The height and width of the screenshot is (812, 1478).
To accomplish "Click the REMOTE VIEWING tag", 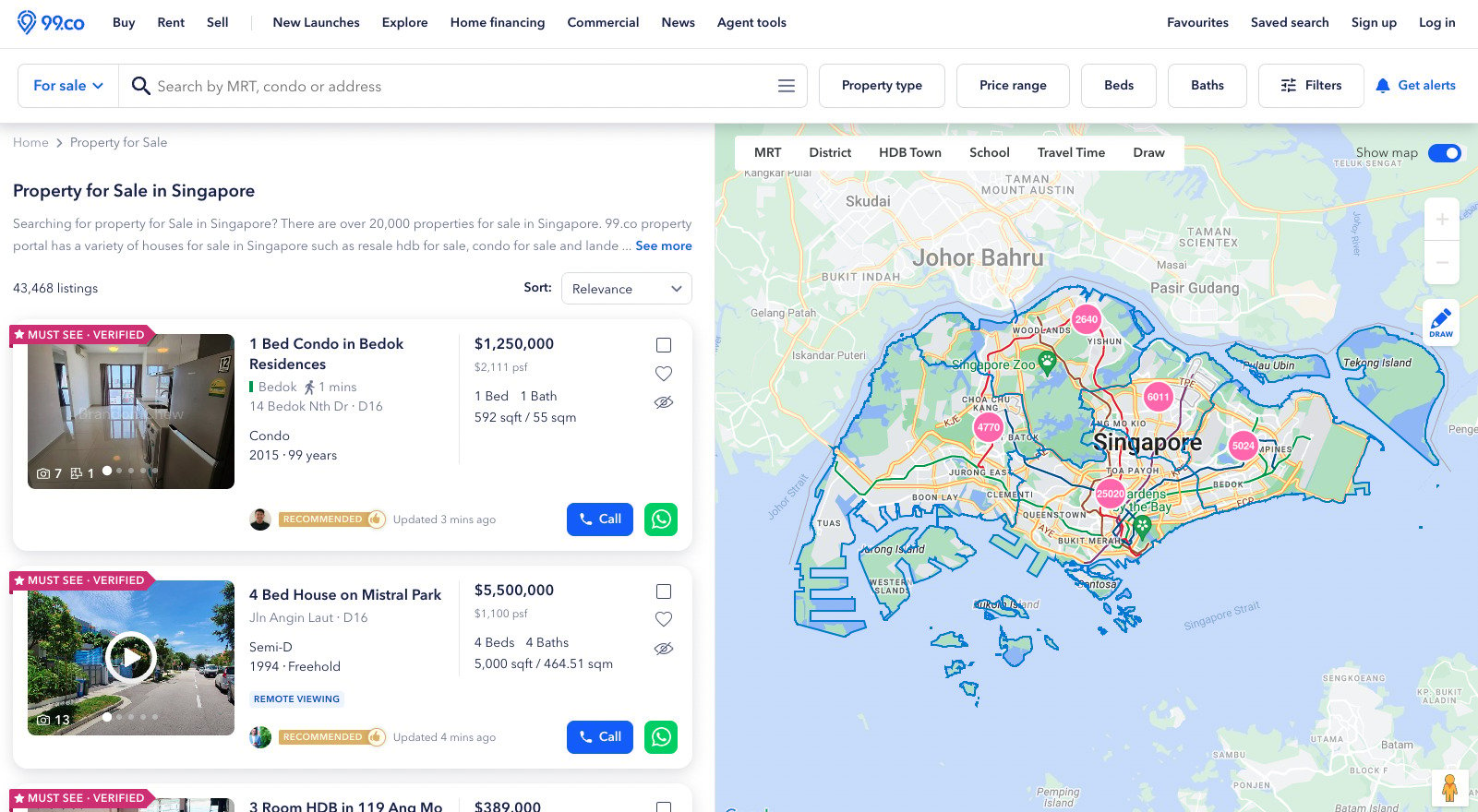I will pyautogui.click(x=296, y=699).
